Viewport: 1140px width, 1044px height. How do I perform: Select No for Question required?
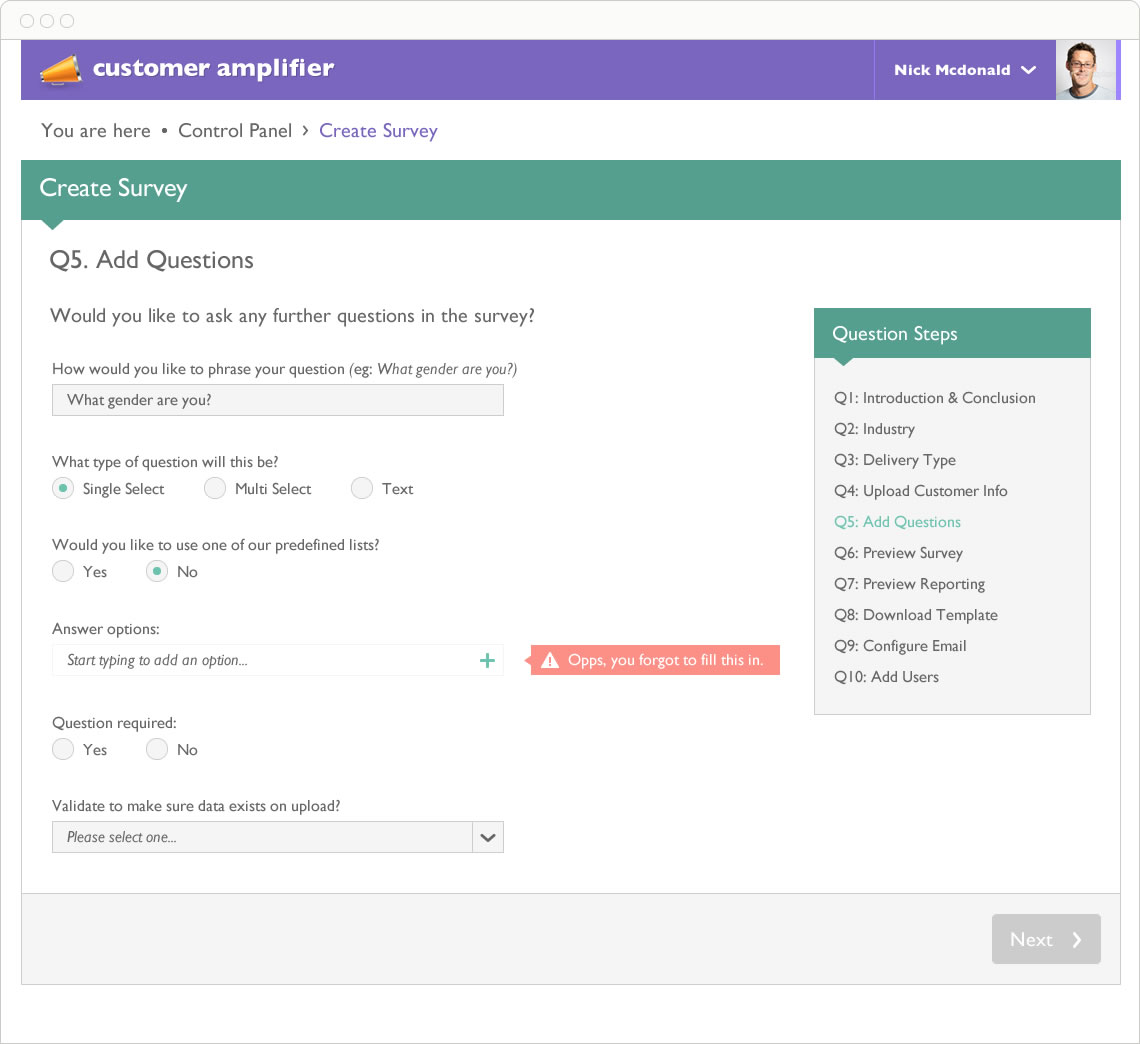coord(157,750)
